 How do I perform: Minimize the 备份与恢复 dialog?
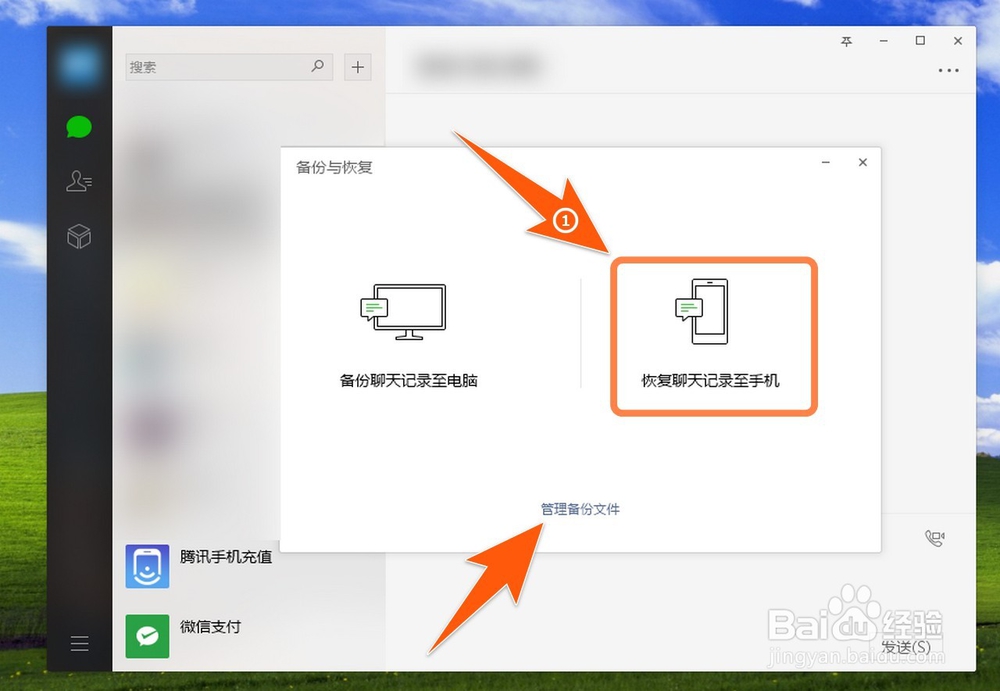click(826, 163)
